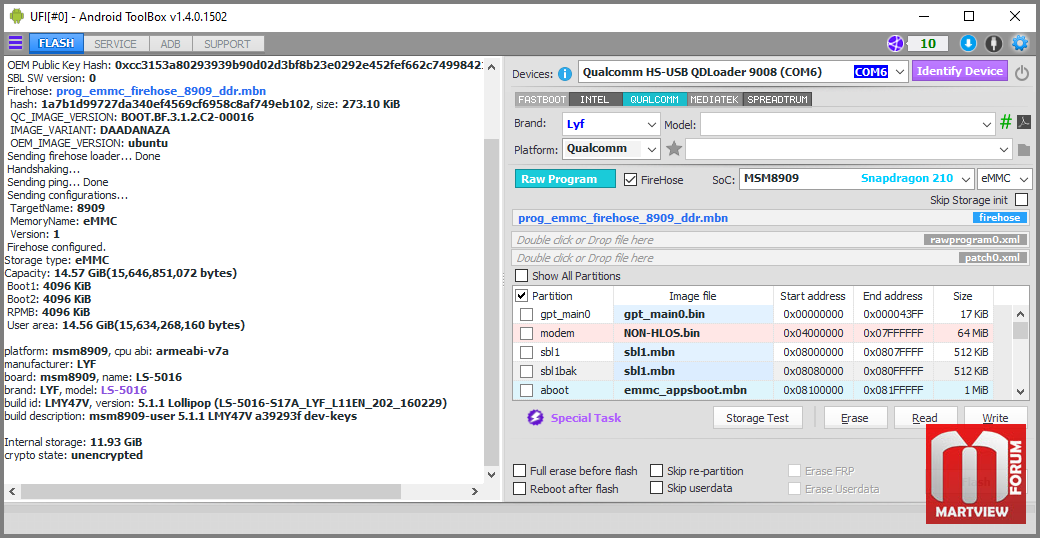Click the green hash icon beside Model
Image resolution: width=1040 pixels, height=538 pixels.
(1006, 123)
